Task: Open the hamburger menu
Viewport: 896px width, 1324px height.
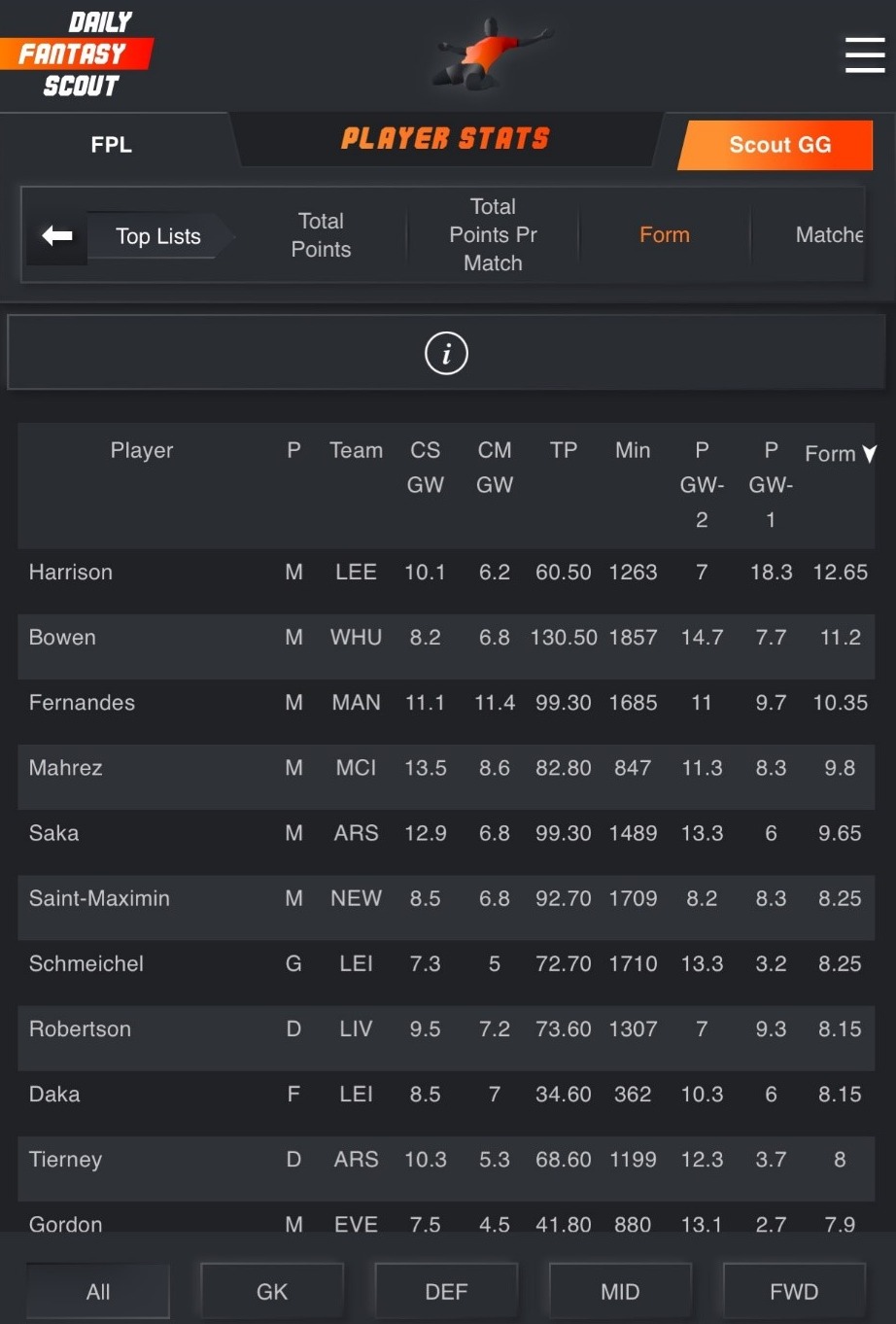Action: coord(864,55)
